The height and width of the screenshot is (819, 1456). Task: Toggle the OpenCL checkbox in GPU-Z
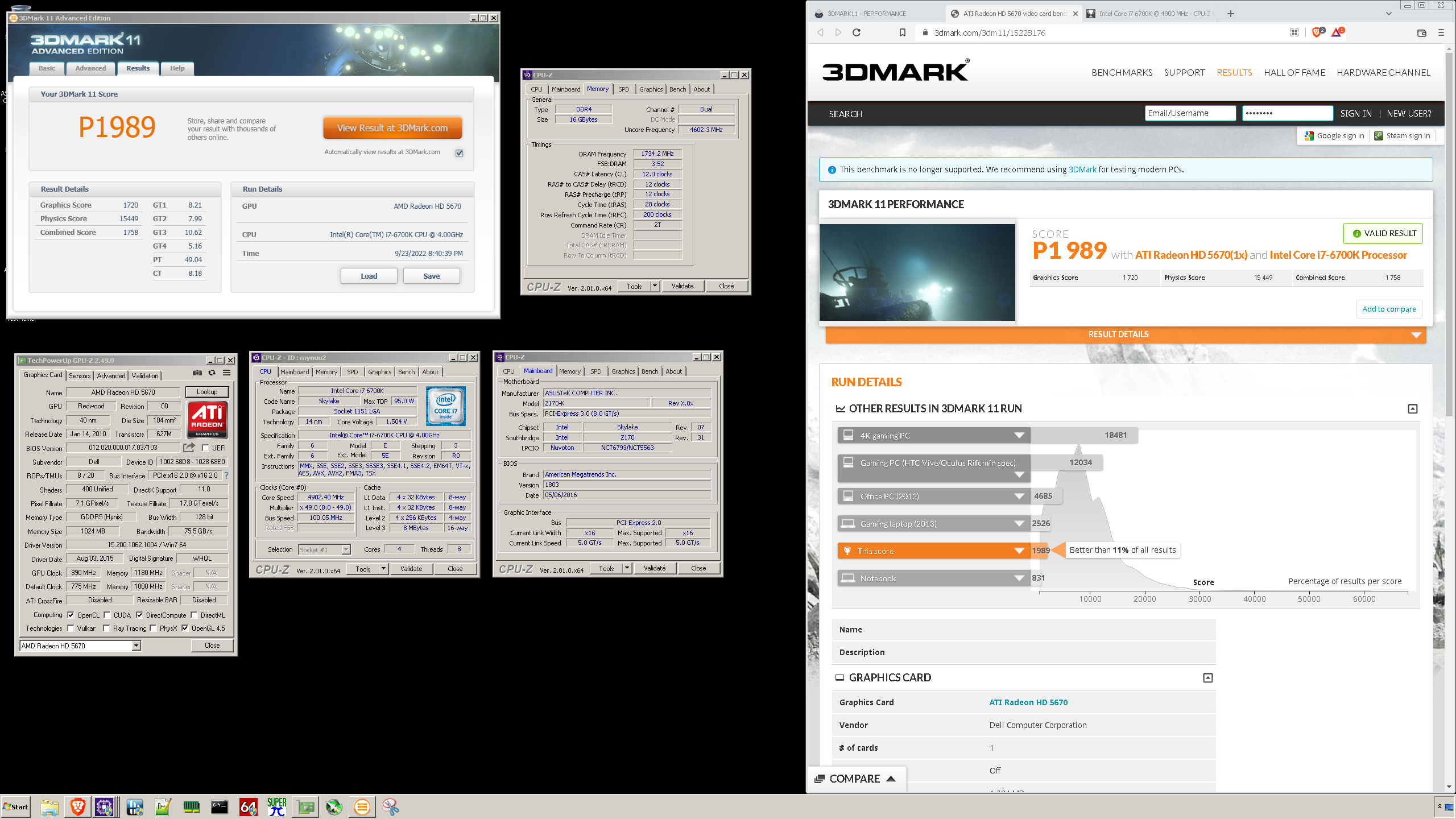(71, 615)
